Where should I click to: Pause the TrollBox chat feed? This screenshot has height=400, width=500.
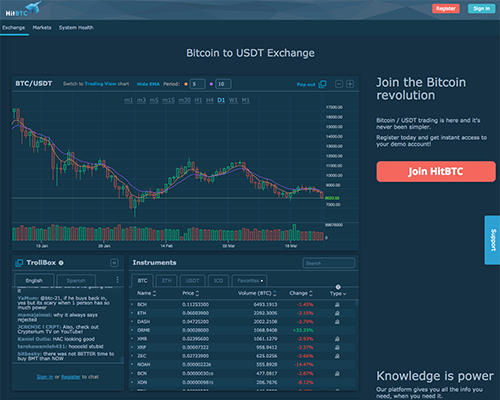pyautogui.click(x=114, y=263)
